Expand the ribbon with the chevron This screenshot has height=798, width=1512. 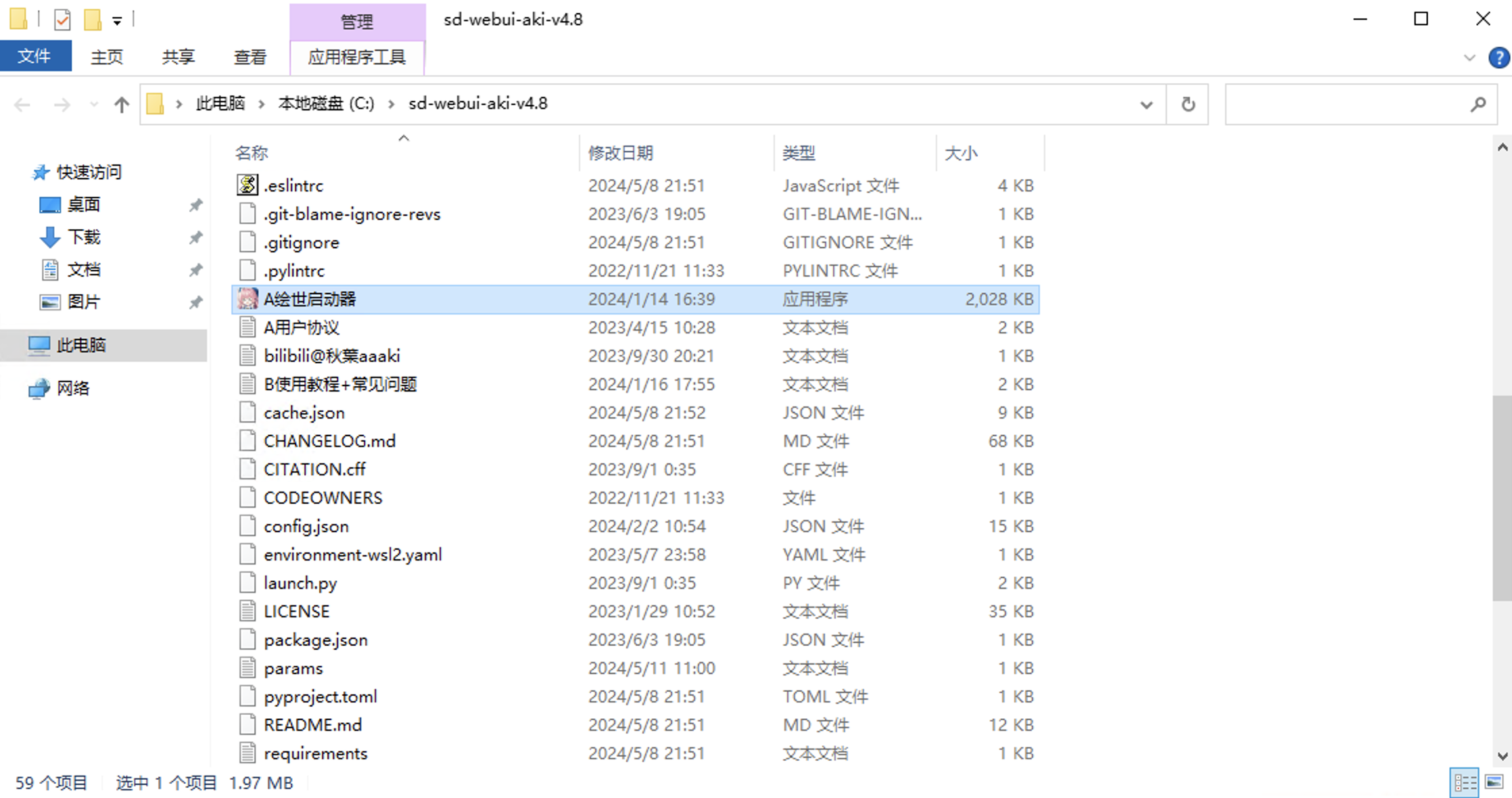click(x=1469, y=57)
